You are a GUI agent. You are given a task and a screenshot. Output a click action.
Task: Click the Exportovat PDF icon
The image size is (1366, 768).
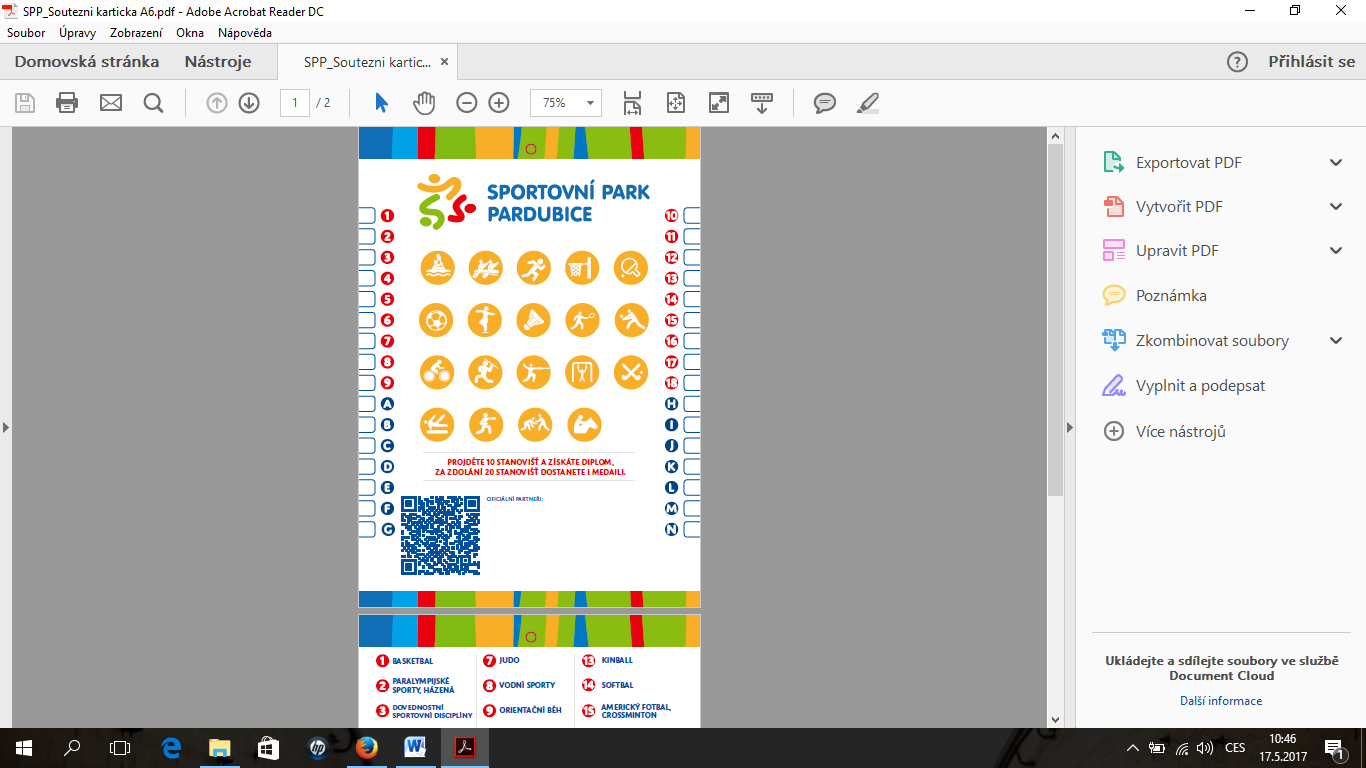tap(1114, 162)
